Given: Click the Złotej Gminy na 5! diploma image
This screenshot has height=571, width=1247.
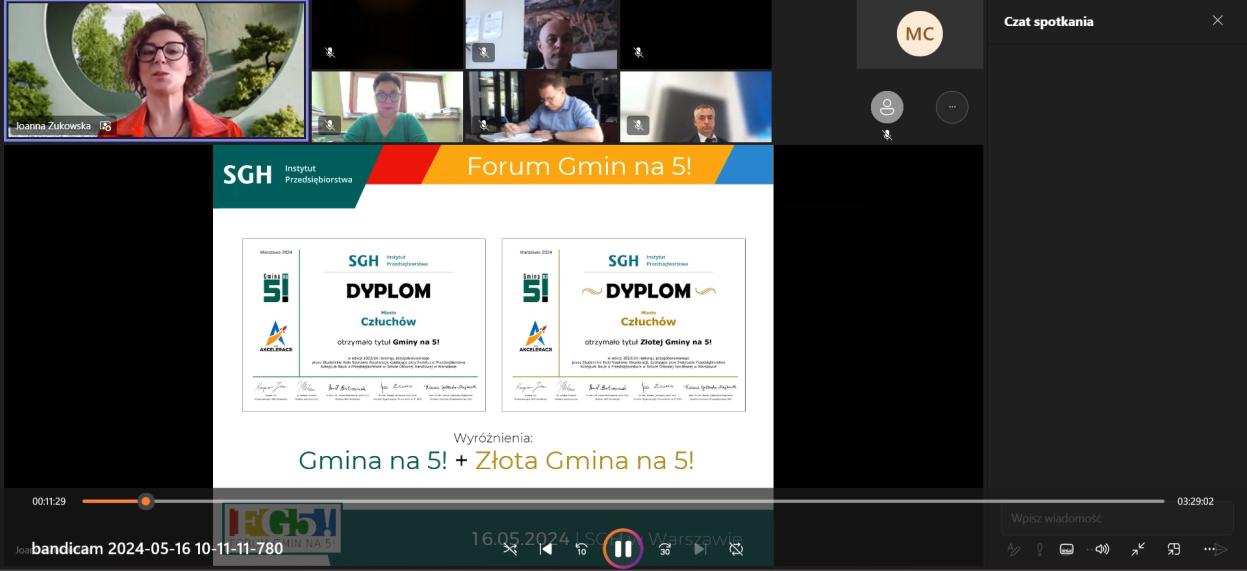Looking at the screenshot, I should point(623,324).
